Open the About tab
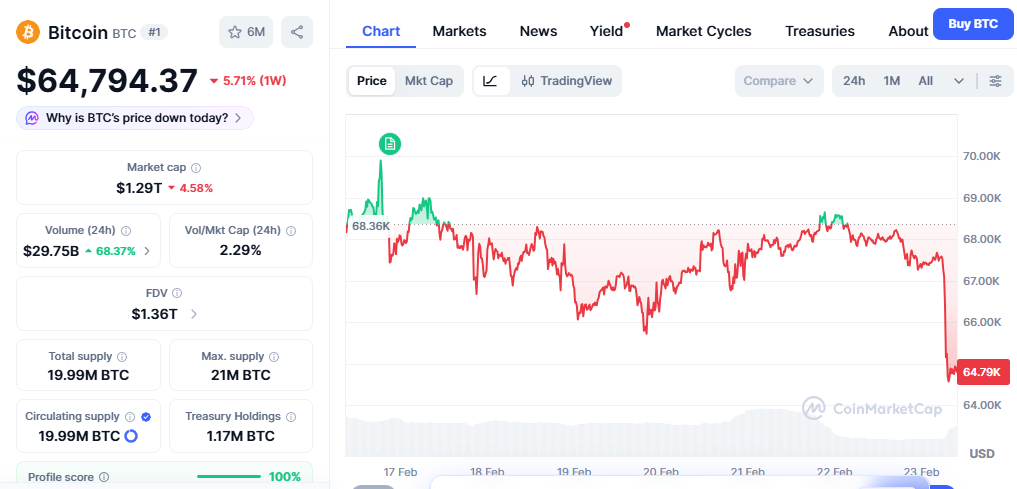 coord(908,31)
